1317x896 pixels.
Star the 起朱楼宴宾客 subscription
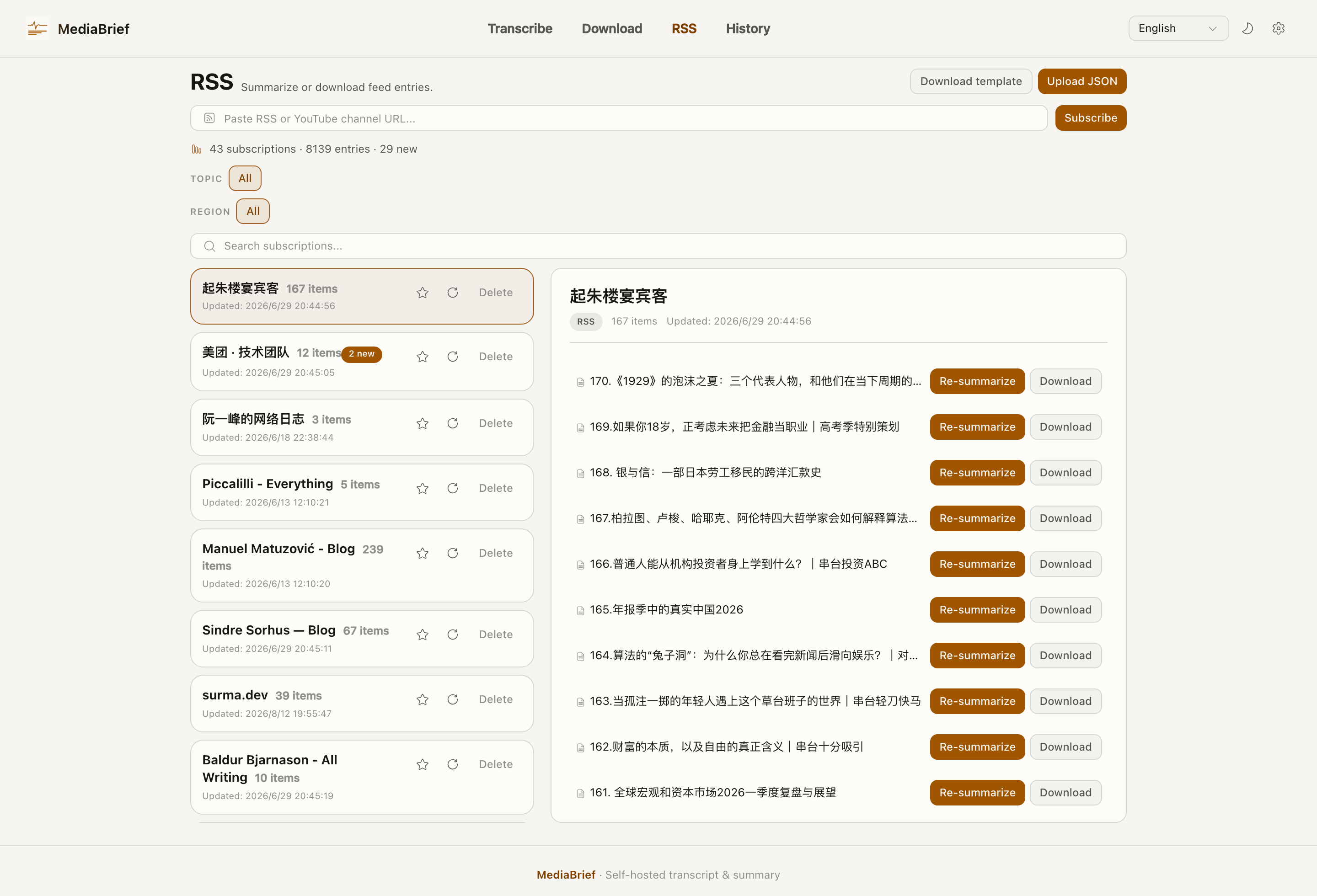pos(422,292)
